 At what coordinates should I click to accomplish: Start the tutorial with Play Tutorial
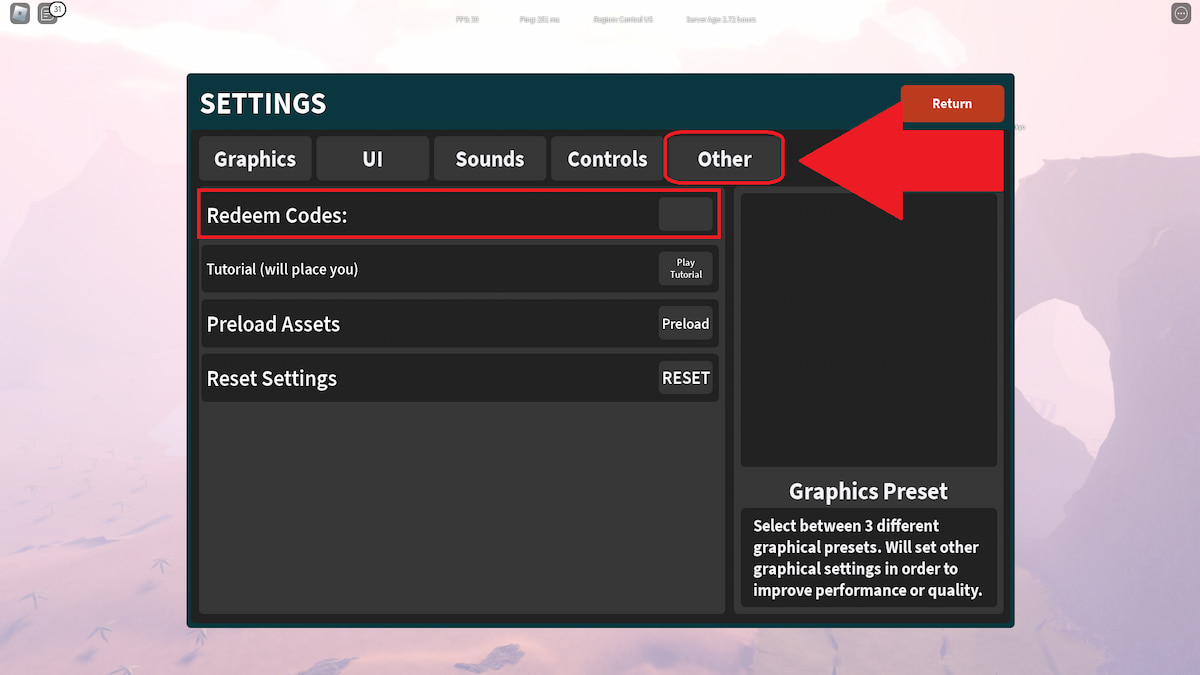[x=685, y=268]
